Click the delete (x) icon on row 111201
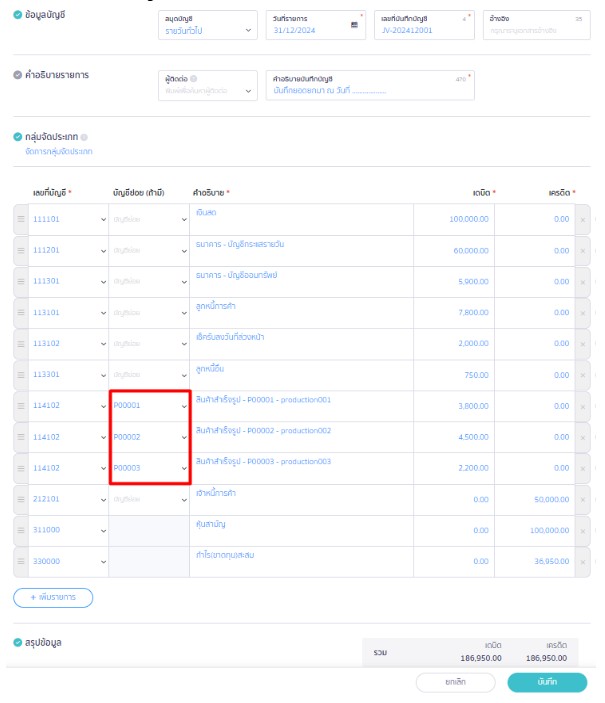Image resolution: width=605 pixels, height=703 pixels. coord(583,250)
